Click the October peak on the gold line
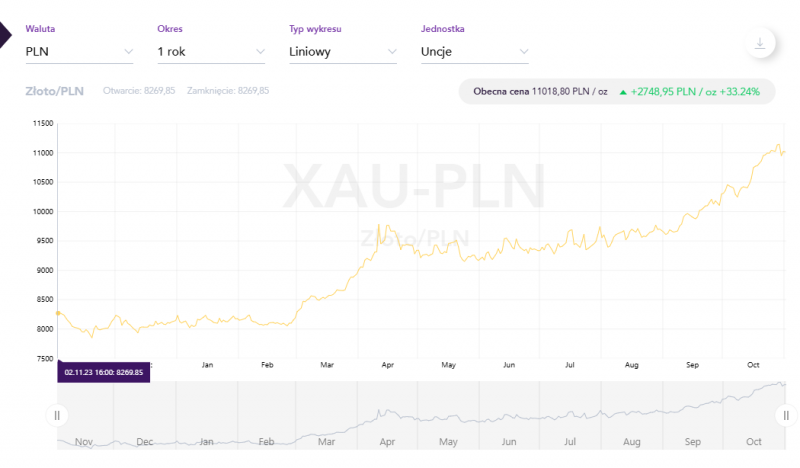The image size is (800, 468). (x=778, y=145)
